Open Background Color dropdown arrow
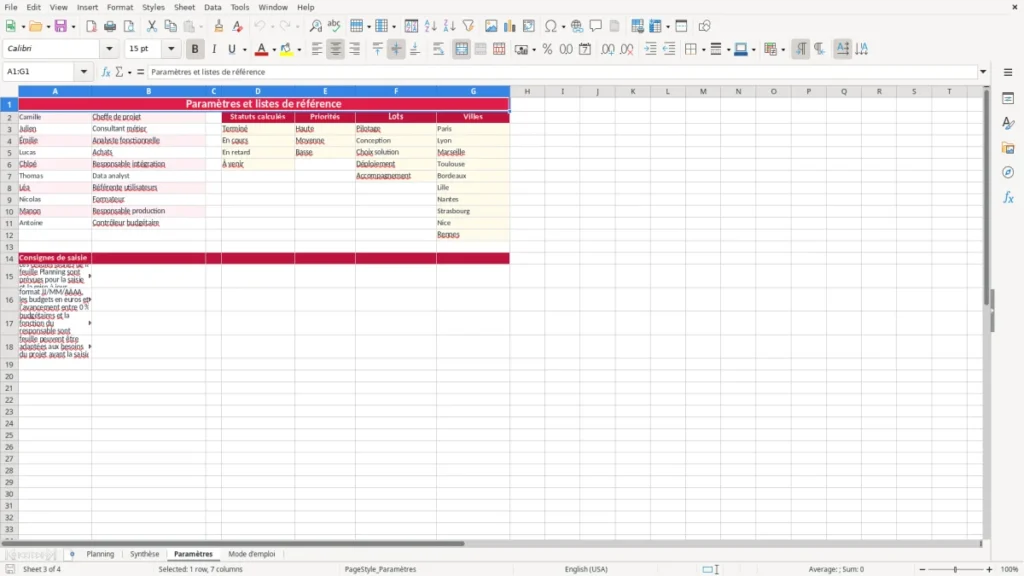 299,50
